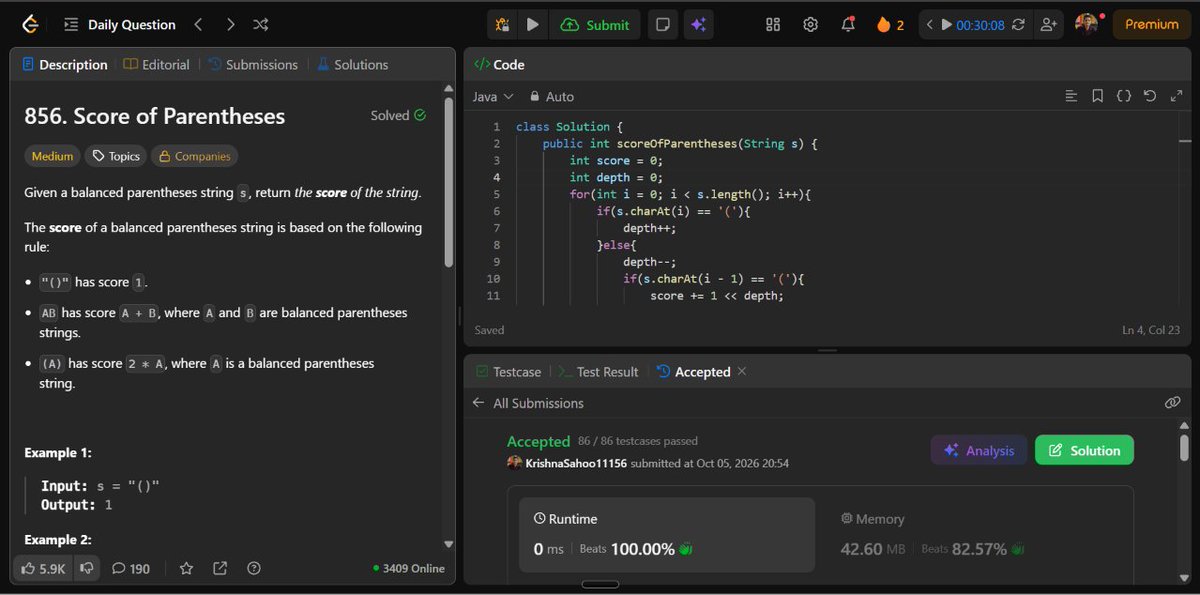Show the Companies tag
The height and width of the screenshot is (595, 1200).
[x=194, y=156]
